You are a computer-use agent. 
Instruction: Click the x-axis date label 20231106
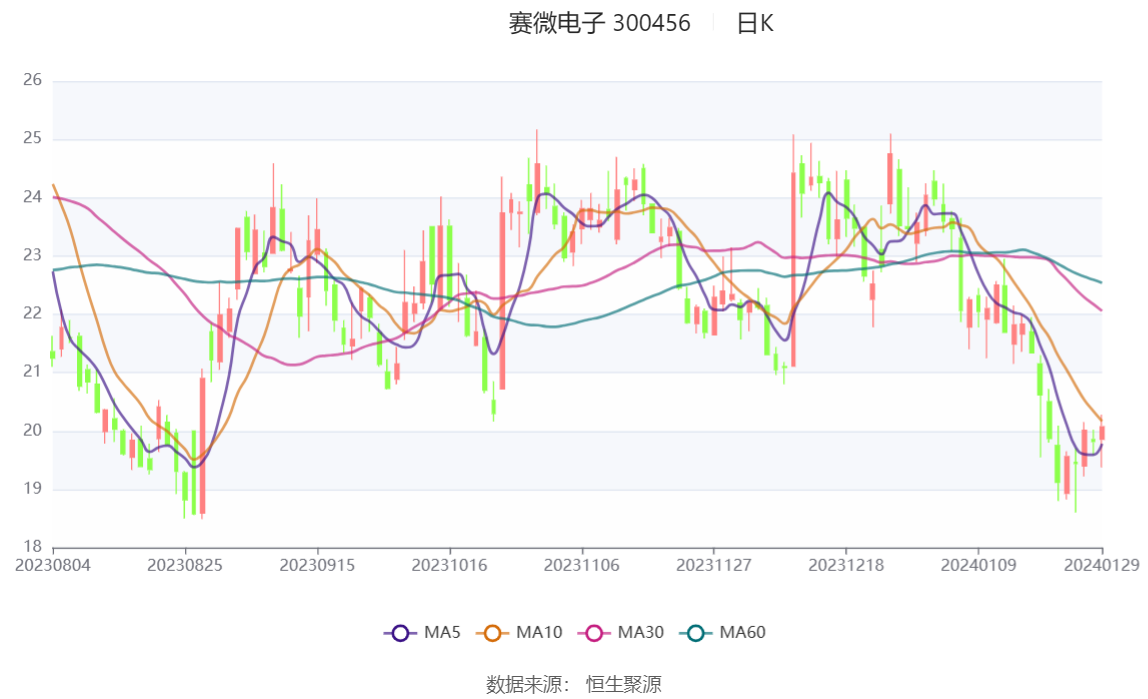(582, 566)
